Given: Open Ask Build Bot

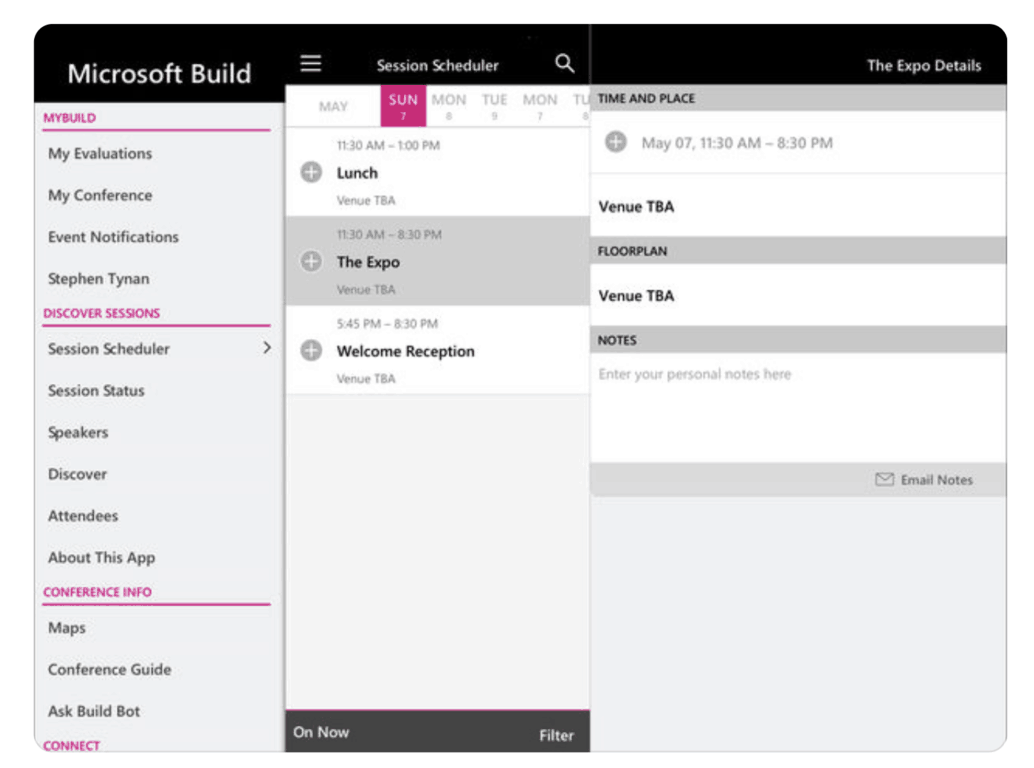Looking at the screenshot, I should (x=94, y=711).
